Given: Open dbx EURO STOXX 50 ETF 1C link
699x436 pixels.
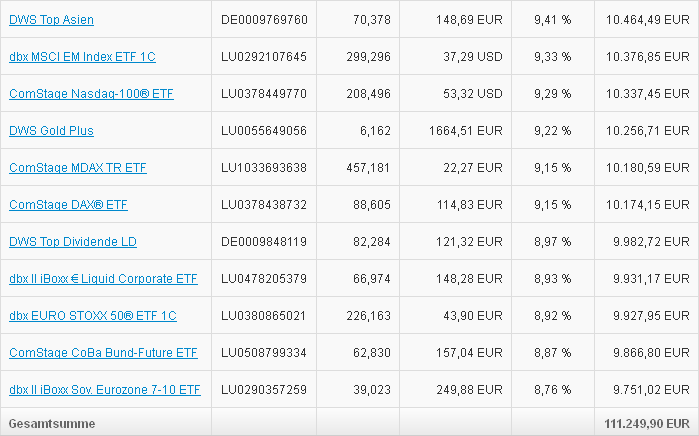Looking at the screenshot, I should tap(93, 316).
